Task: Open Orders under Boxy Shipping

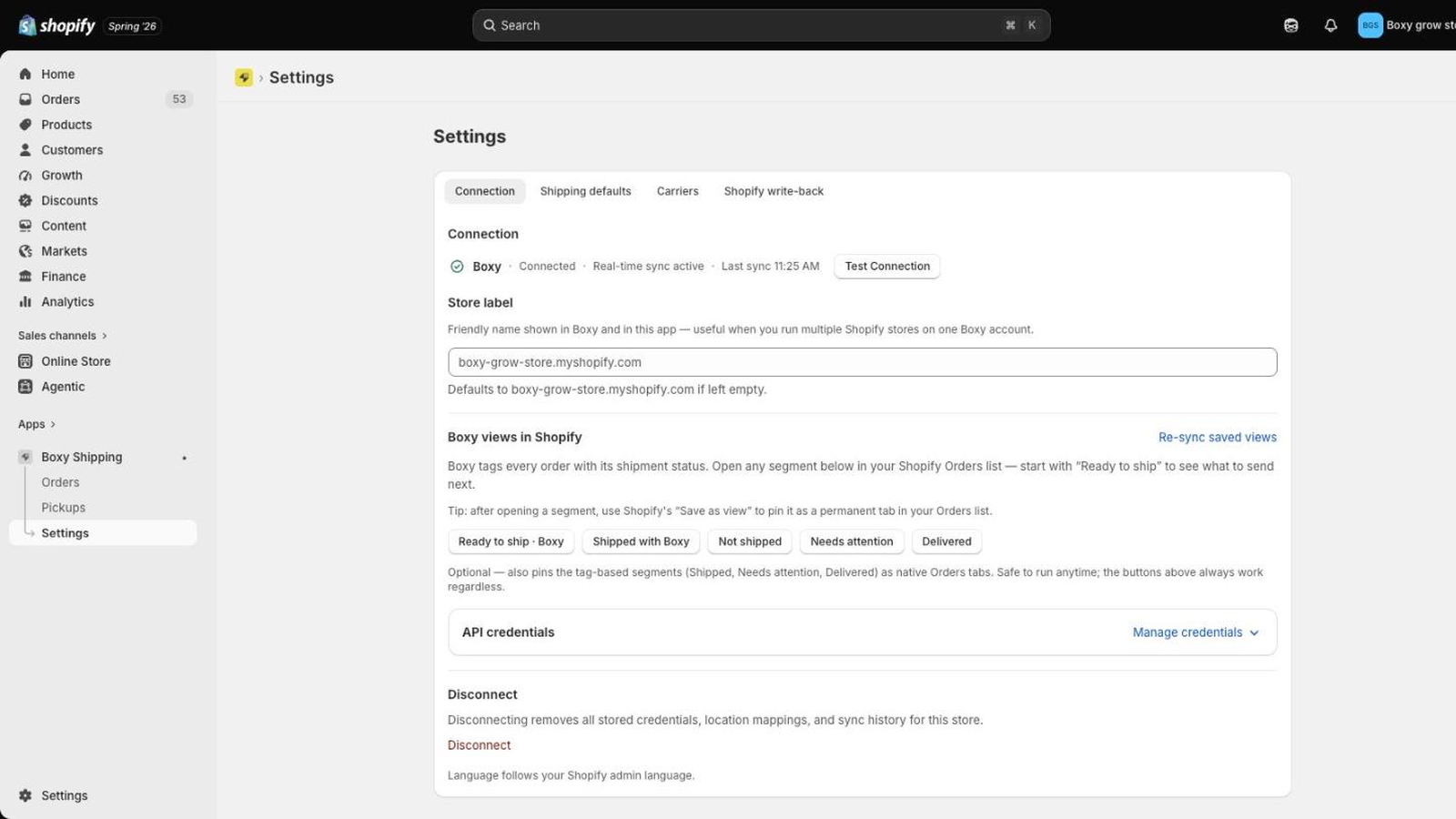Action: [x=60, y=482]
